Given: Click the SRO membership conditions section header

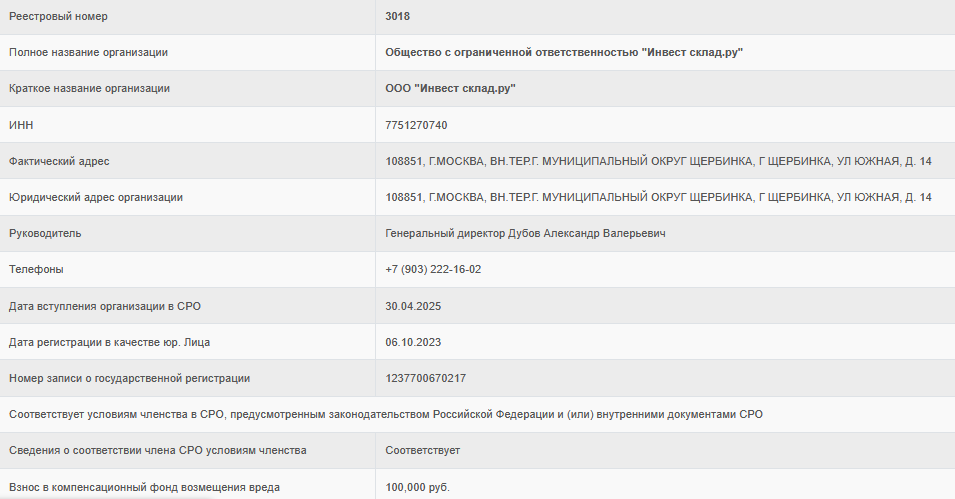Looking at the screenshot, I should [386, 414].
